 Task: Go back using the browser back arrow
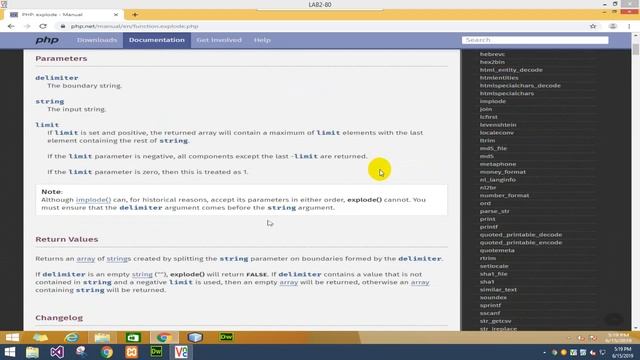11,26
